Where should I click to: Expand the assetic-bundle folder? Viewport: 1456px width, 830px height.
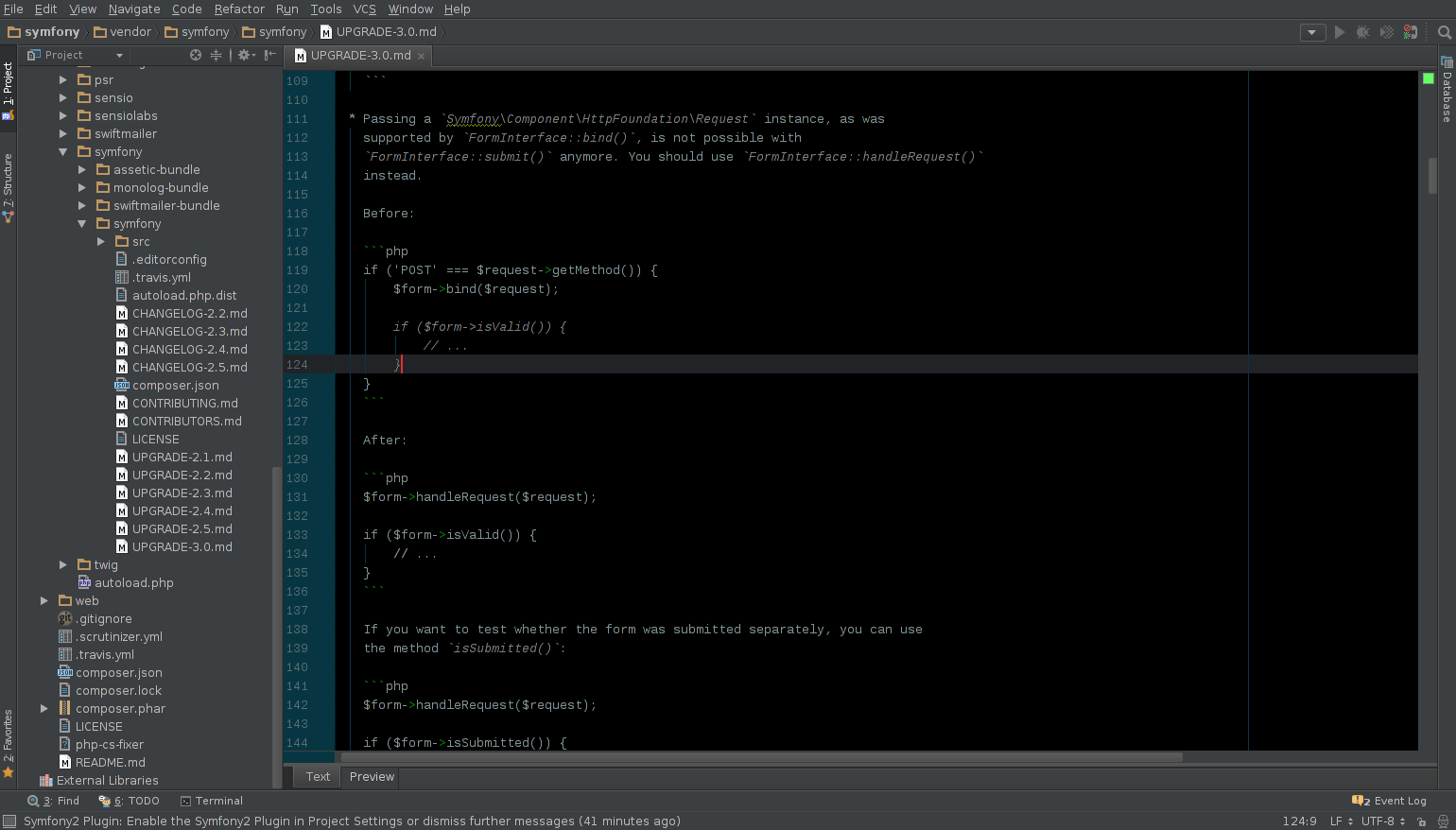coord(82,170)
